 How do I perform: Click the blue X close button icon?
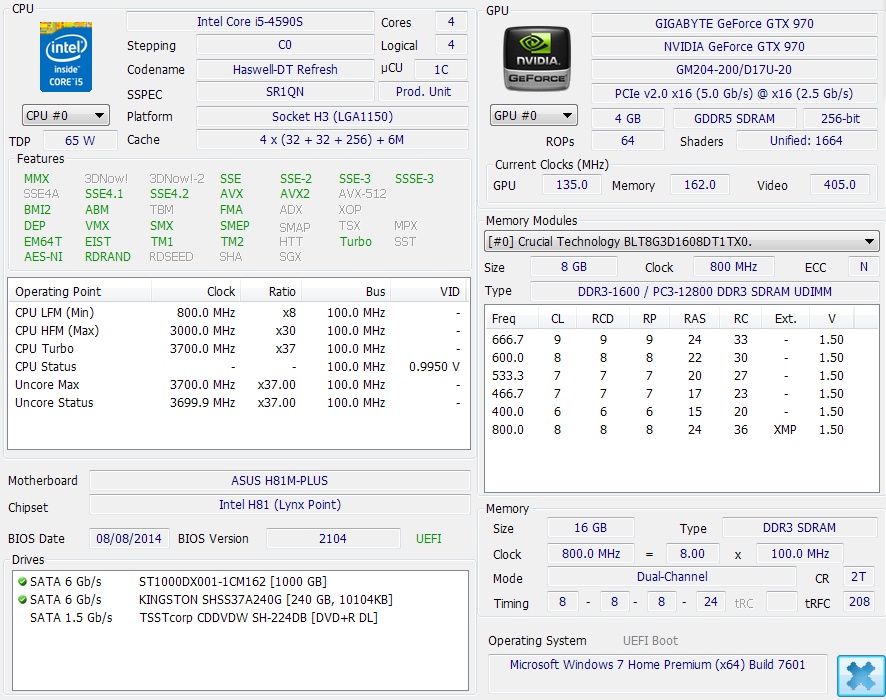point(861,676)
